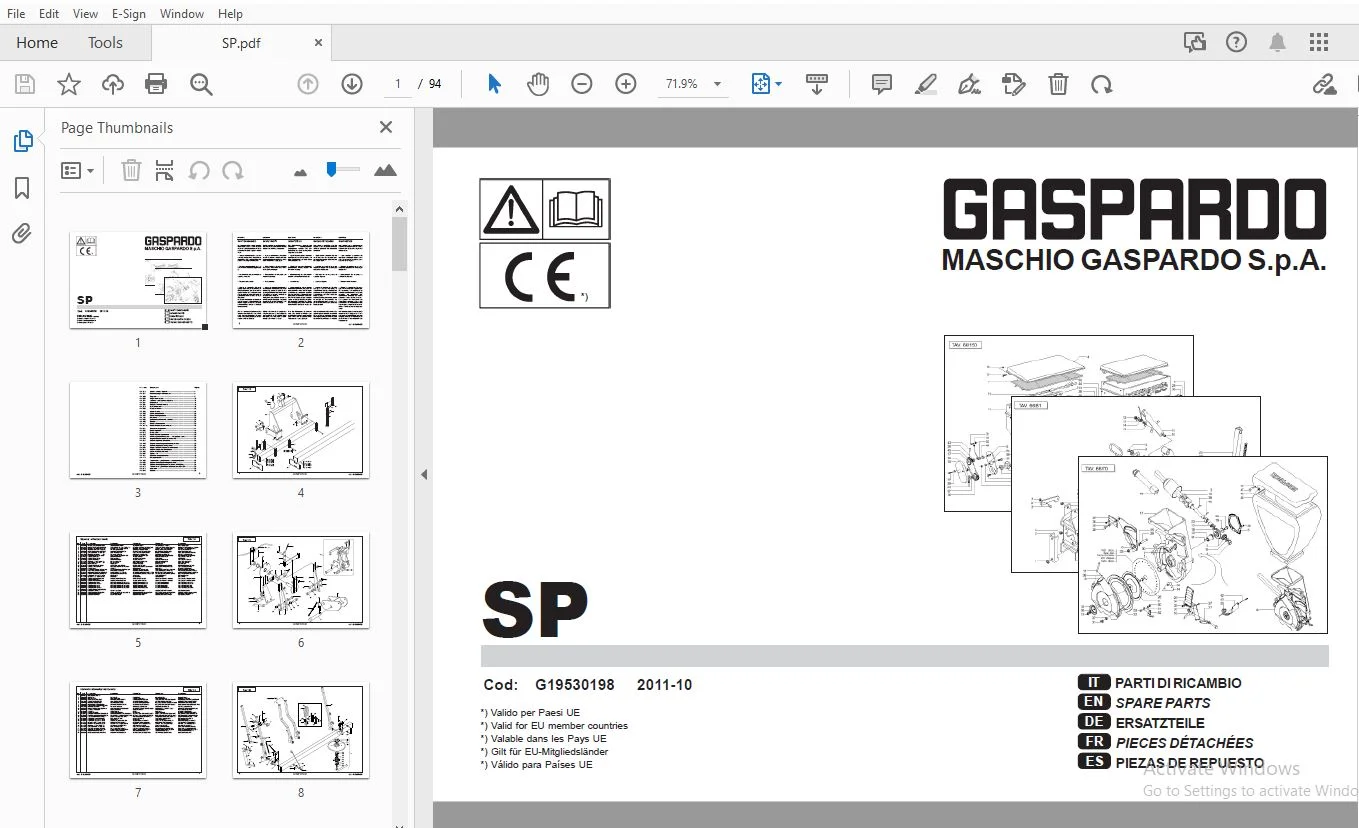The image size is (1359, 828).
Task: Reduce thumbnail size with small mountain icon
Action: pyautogui.click(x=300, y=172)
